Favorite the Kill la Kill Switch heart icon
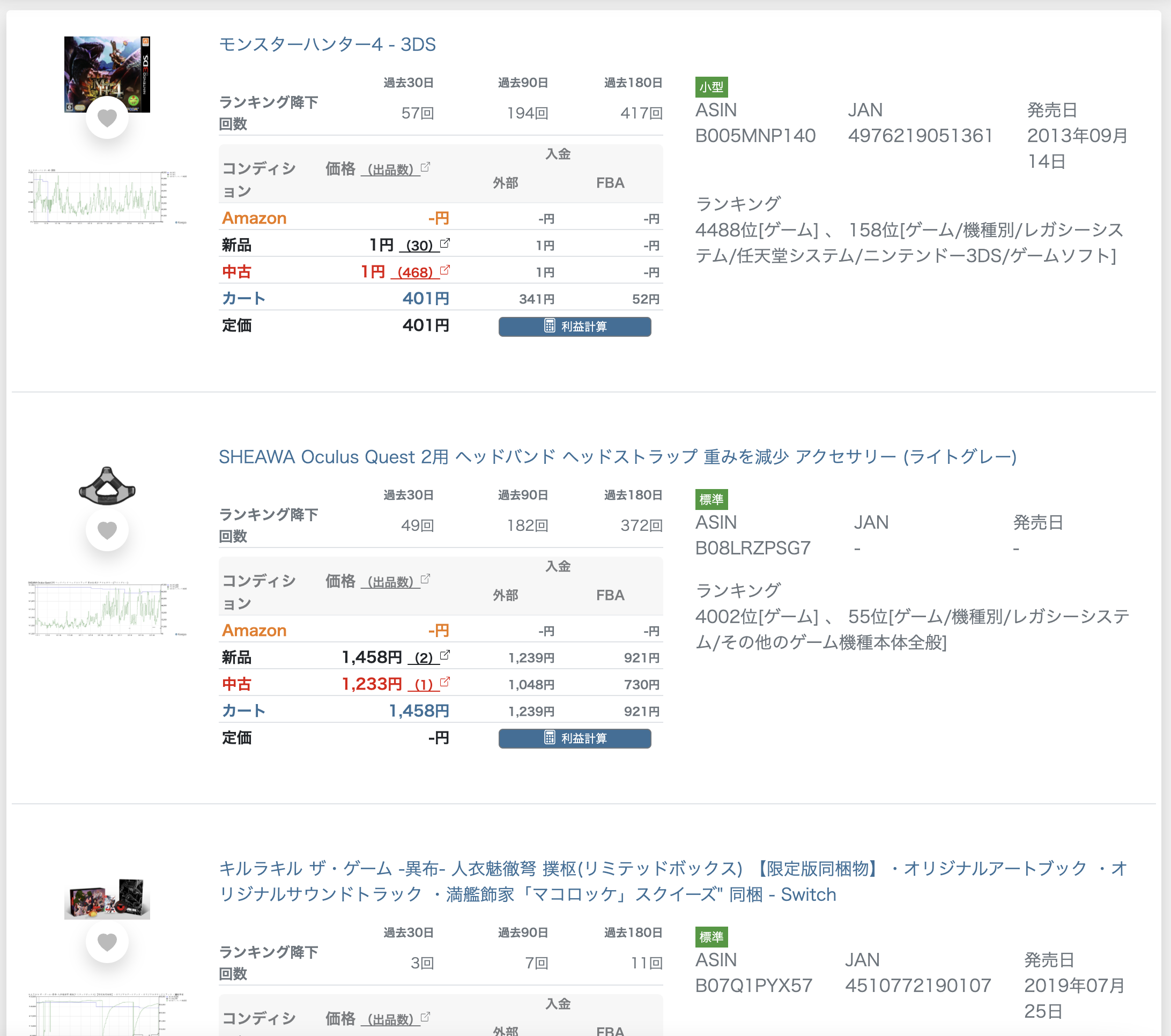Viewport: 1171px width, 1036px height. point(107,942)
